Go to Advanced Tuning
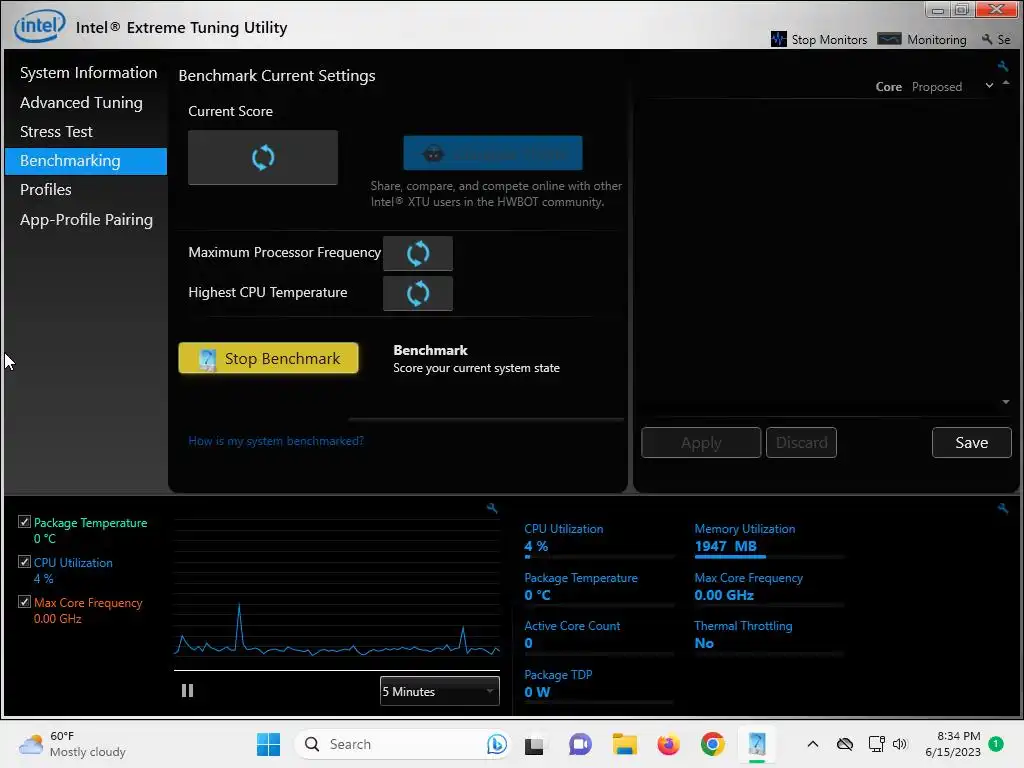The image size is (1024, 768). click(x=81, y=103)
